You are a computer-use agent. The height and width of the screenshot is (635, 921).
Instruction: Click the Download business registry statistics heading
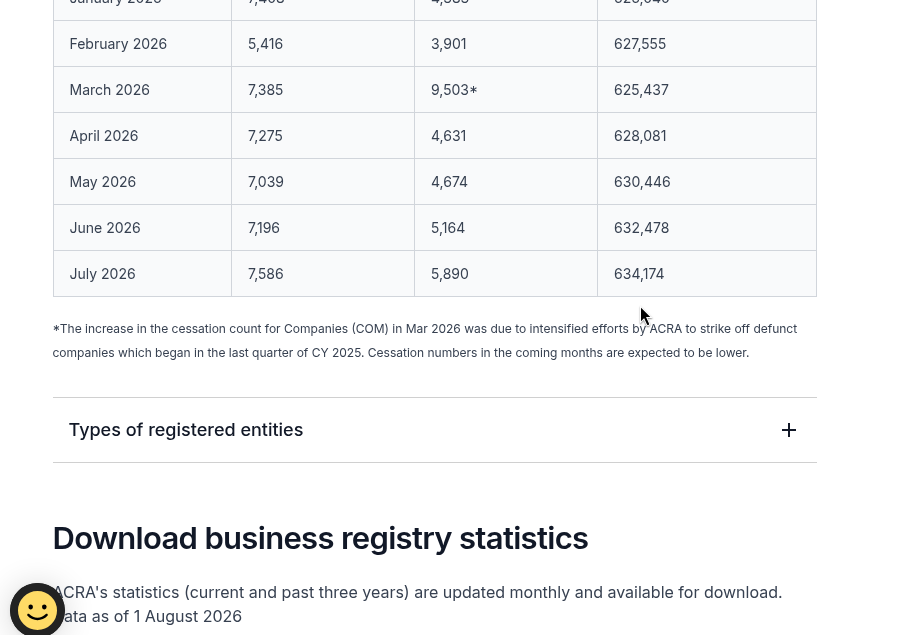tap(320, 538)
